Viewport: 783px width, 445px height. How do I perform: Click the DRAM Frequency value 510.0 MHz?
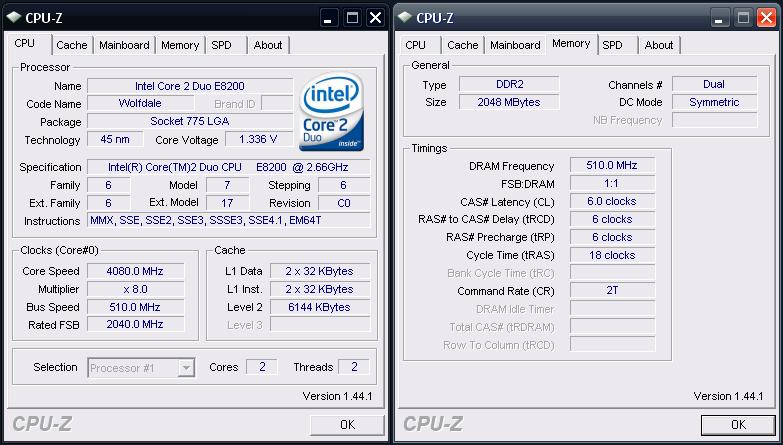pos(612,165)
